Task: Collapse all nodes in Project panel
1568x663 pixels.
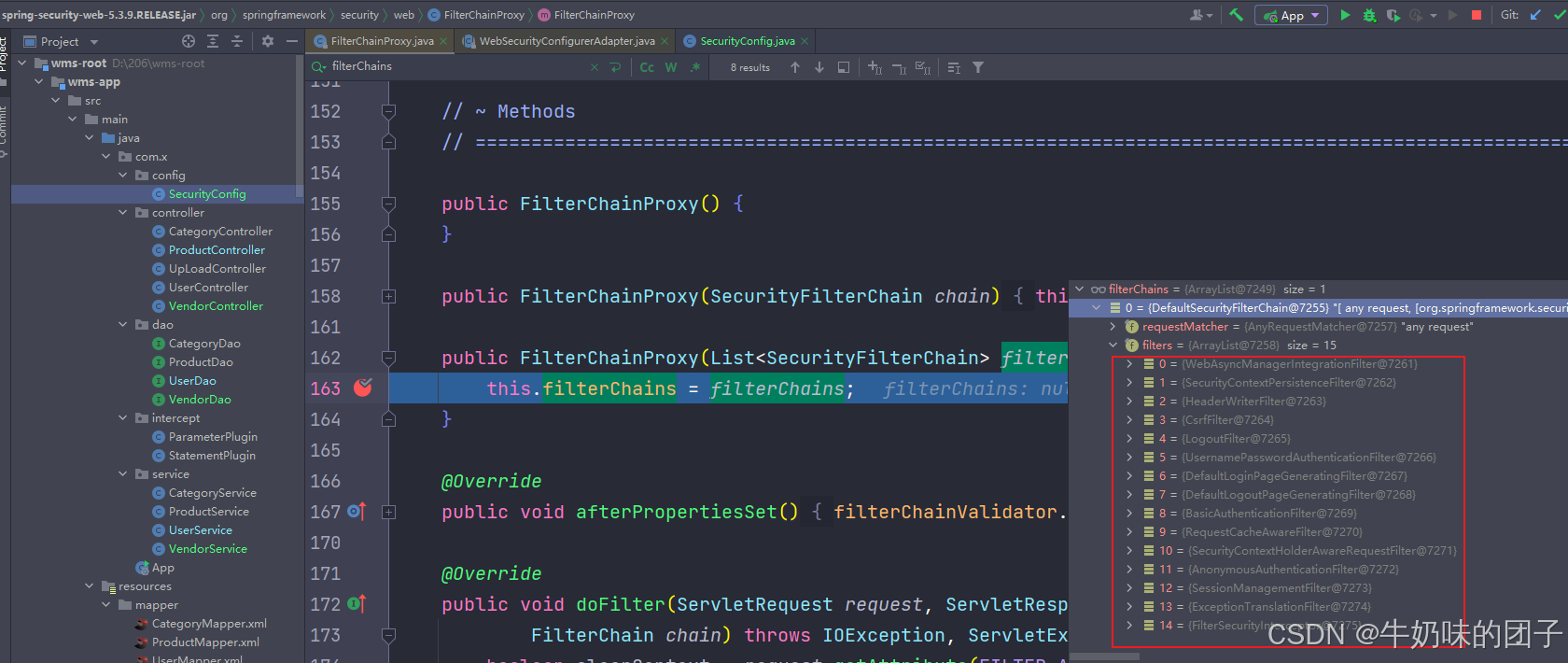Action: (237, 41)
